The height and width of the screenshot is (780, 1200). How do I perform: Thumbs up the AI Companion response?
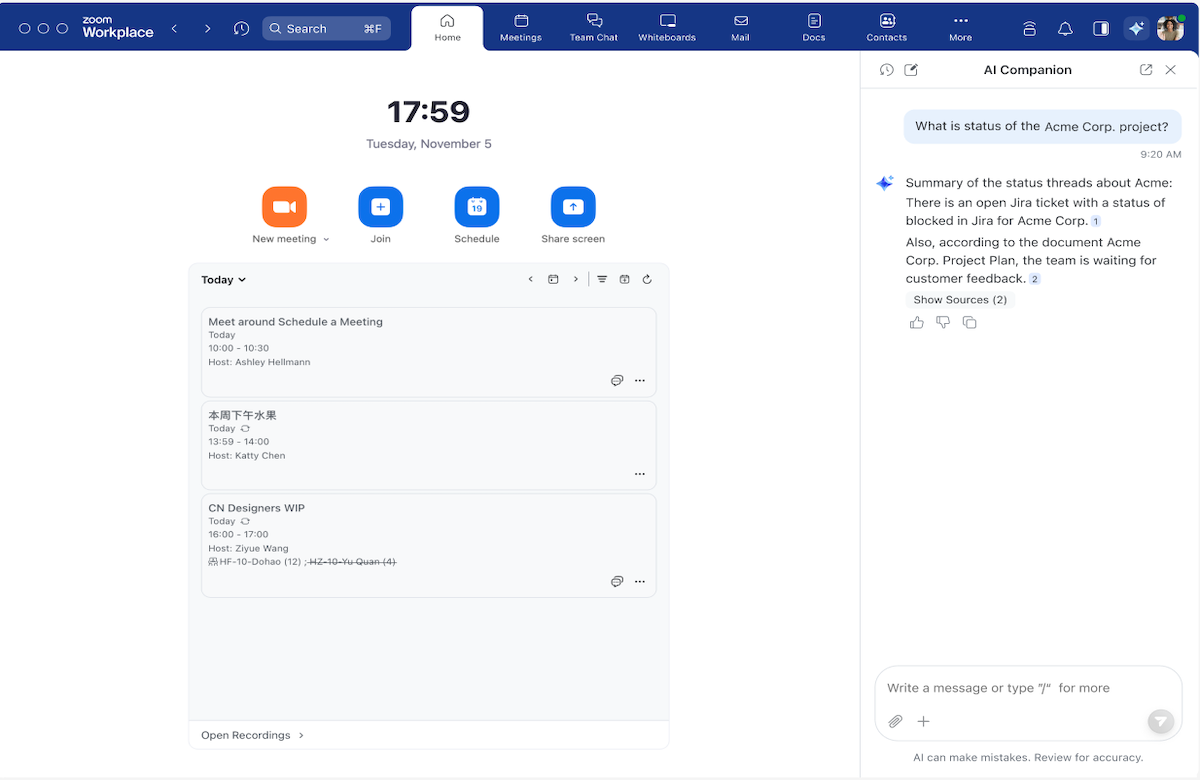click(916, 322)
